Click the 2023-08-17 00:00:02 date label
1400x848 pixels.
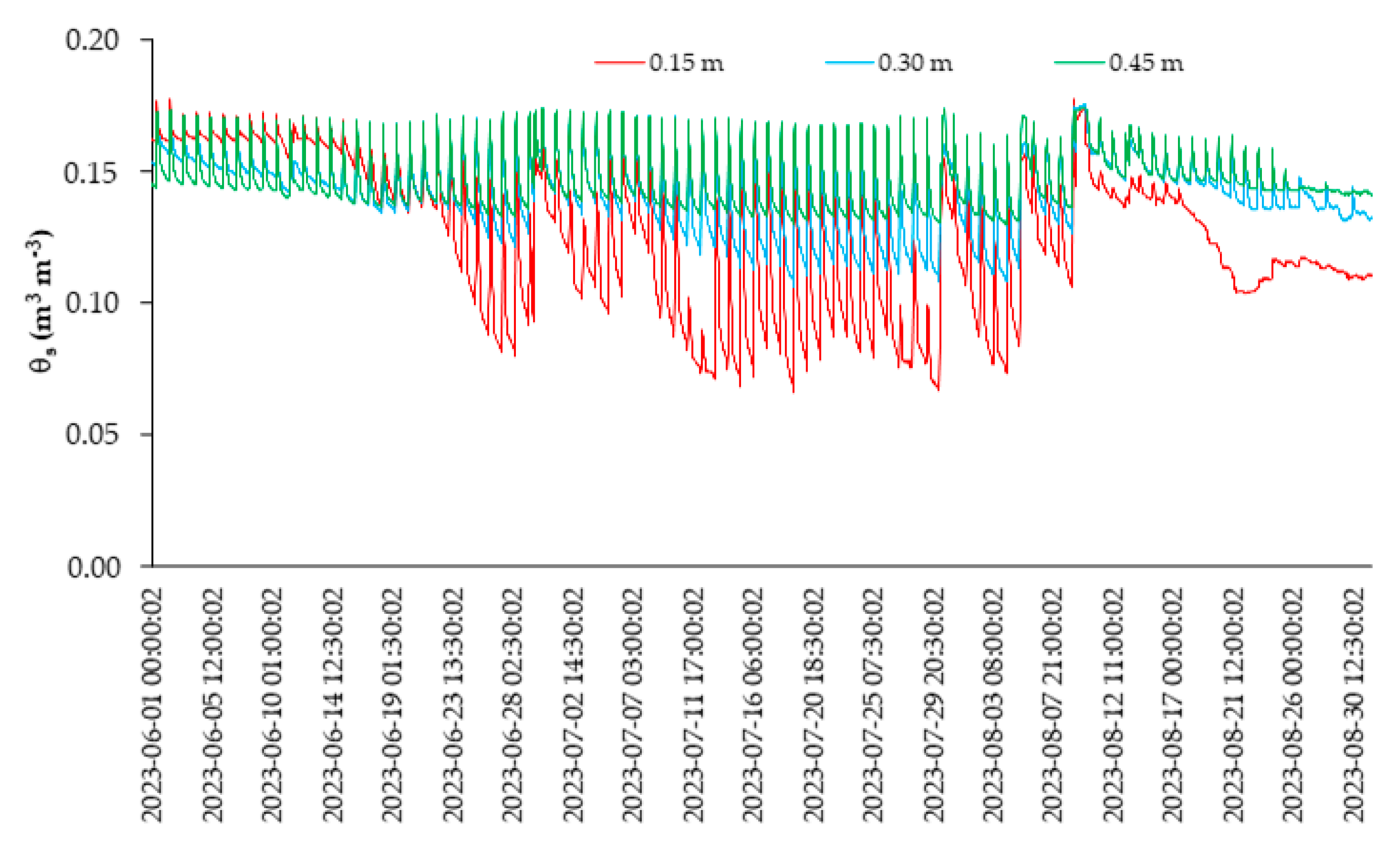[1173, 704]
